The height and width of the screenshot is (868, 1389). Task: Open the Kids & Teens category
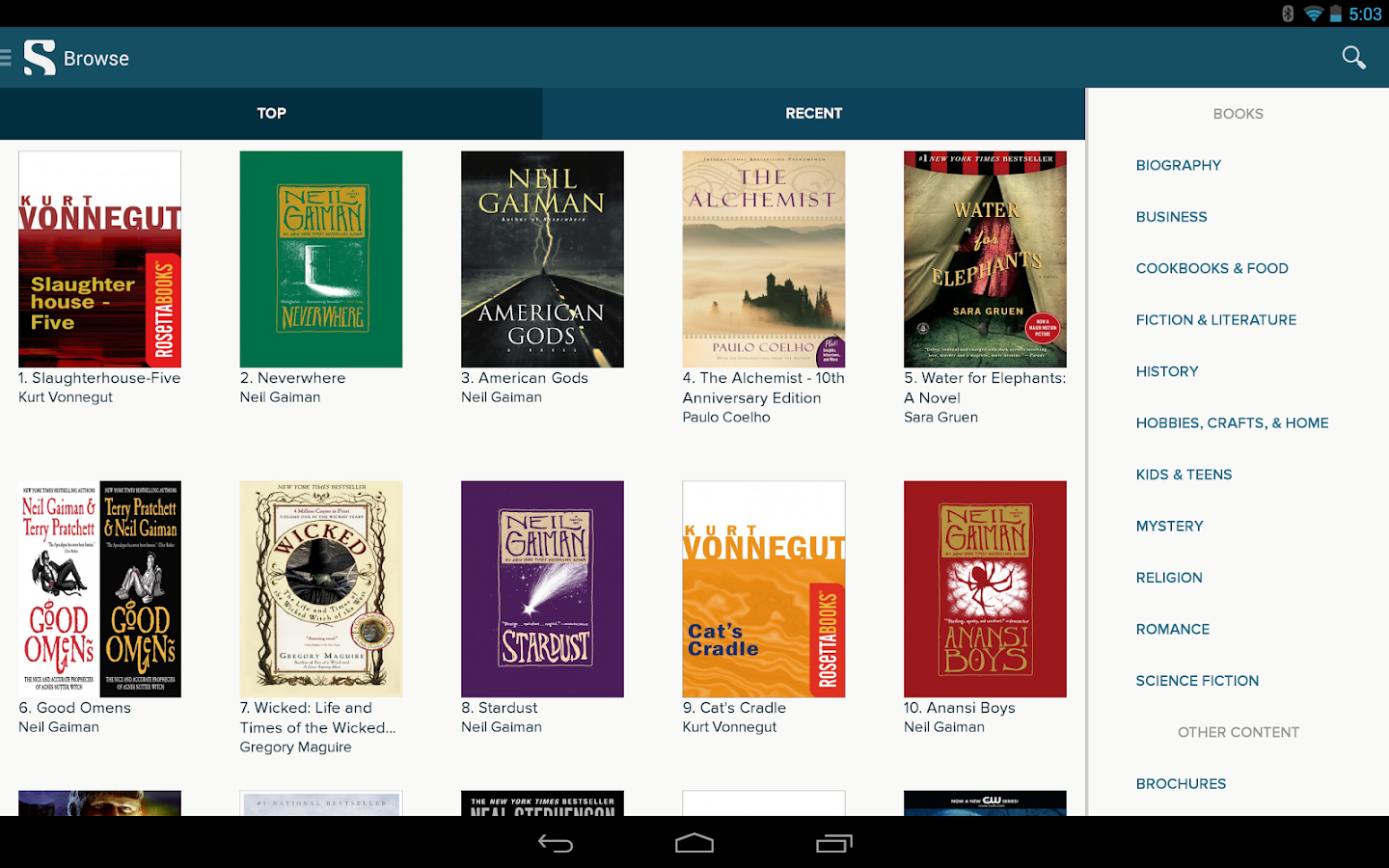(1185, 475)
